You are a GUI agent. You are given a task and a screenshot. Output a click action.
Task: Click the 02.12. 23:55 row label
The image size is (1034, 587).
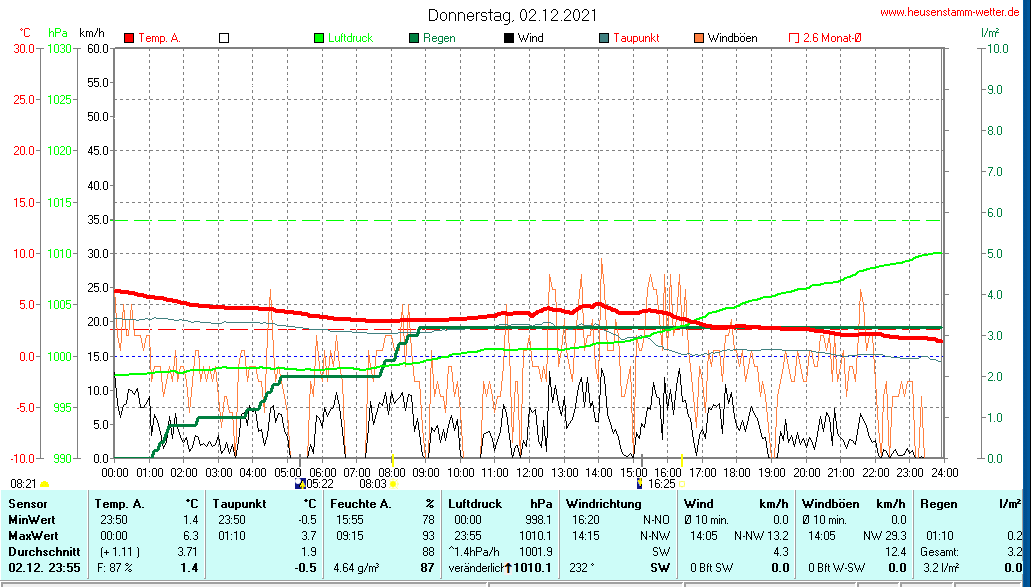(44, 568)
